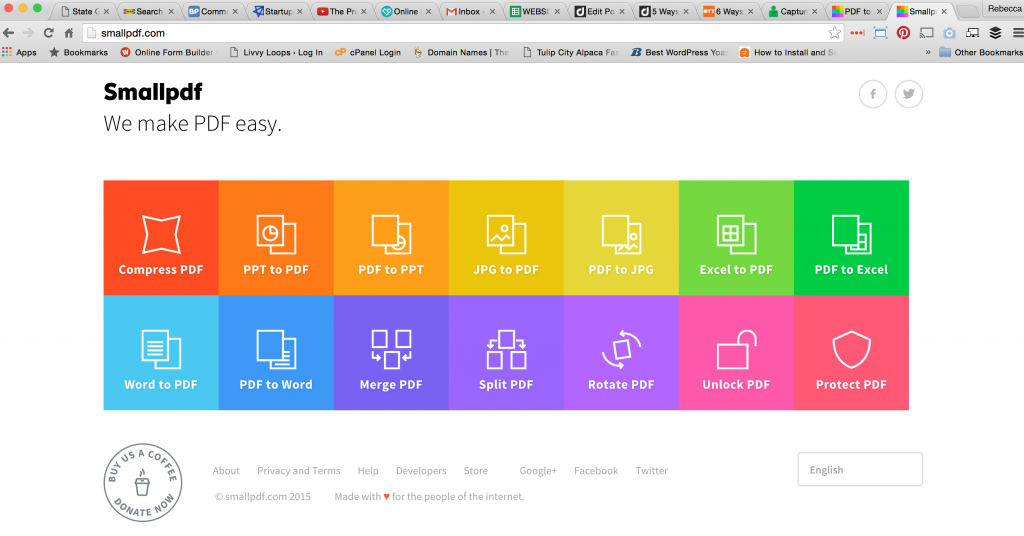The width and height of the screenshot is (1024, 536).
Task: Open the Other Bookmarks folder
Action: [x=981, y=52]
